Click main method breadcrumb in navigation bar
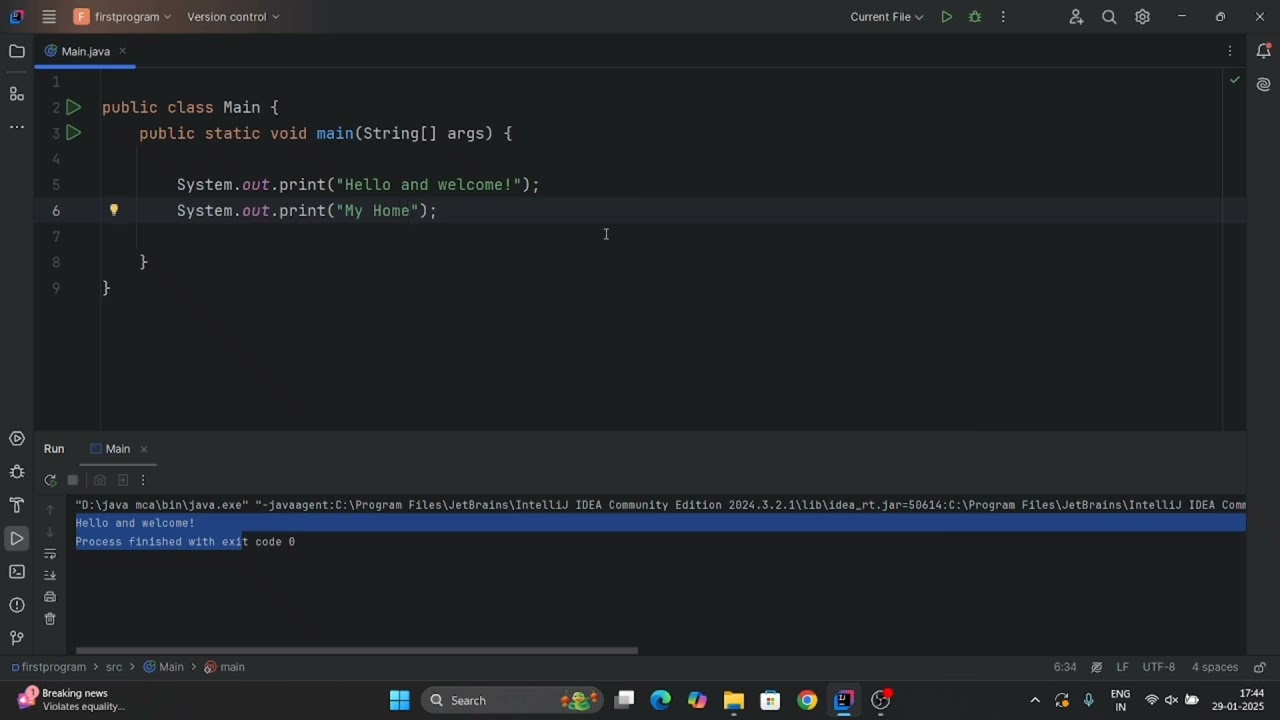1280x720 pixels. click(225, 667)
